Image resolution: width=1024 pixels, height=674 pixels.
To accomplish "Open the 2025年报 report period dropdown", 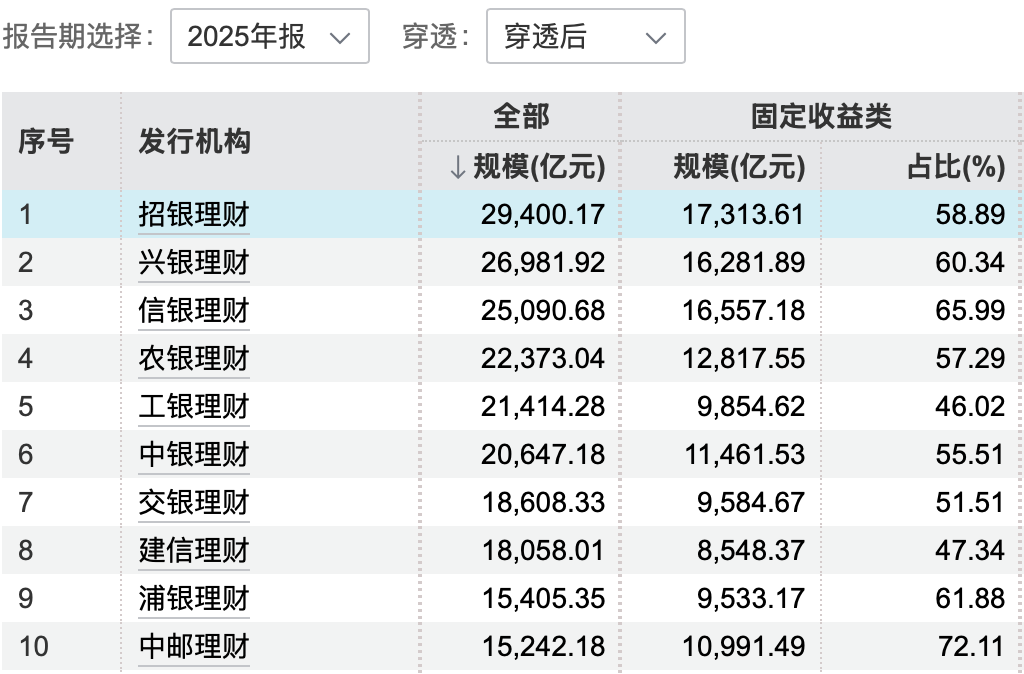I will pyautogui.click(x=270, y=37).
